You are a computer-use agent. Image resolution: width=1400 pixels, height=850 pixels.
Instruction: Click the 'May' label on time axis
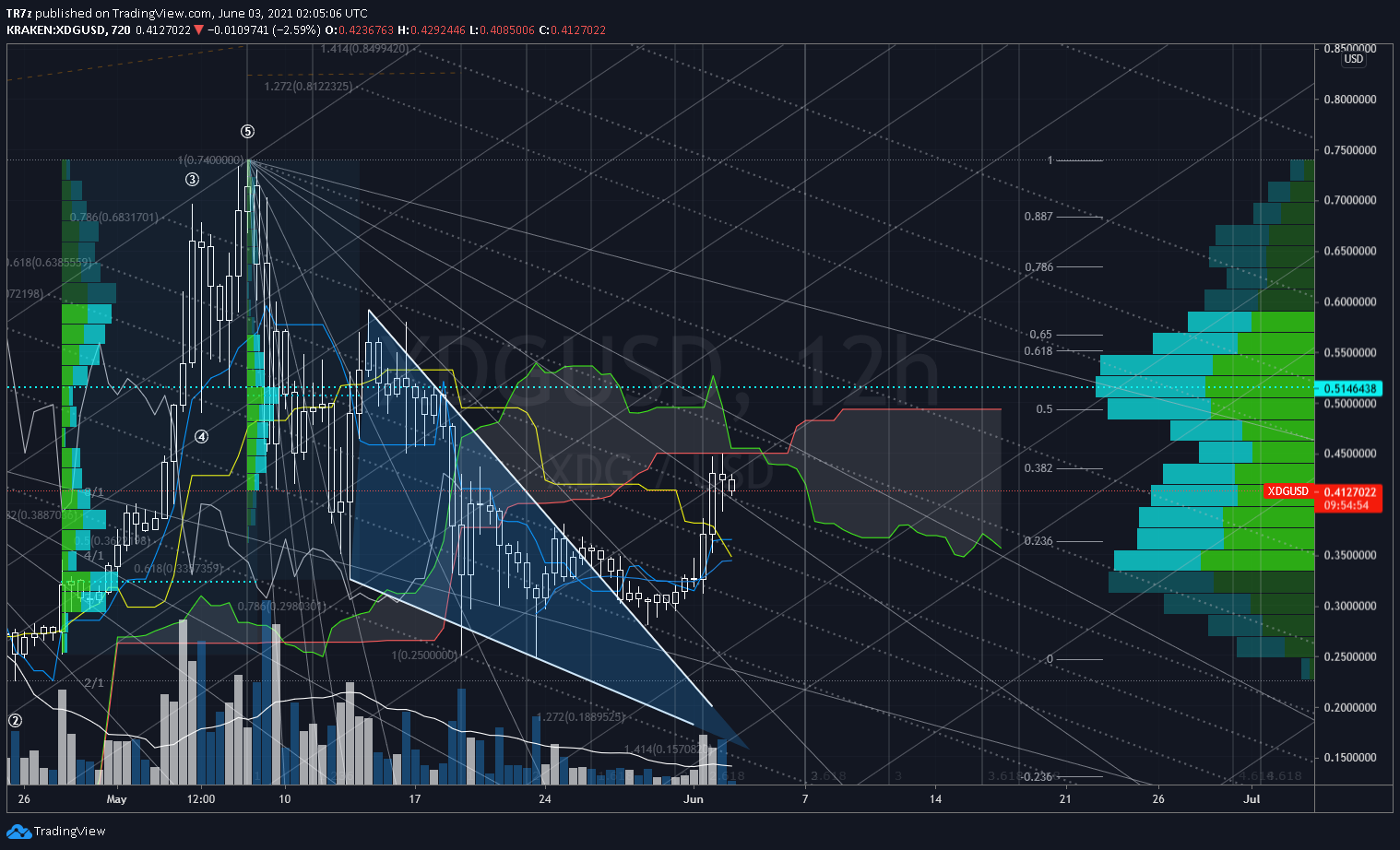point(116,799)
